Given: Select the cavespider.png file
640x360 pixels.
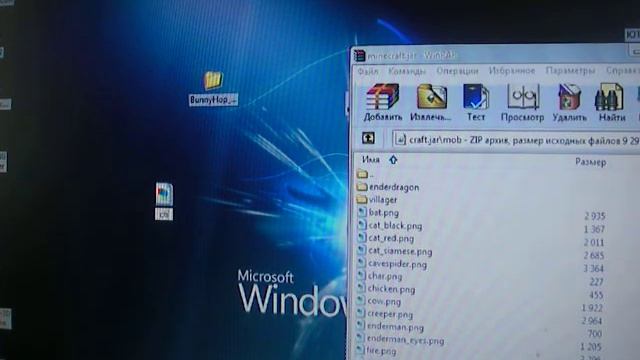Looking at the screenshot, I should (x=392, y=264).
